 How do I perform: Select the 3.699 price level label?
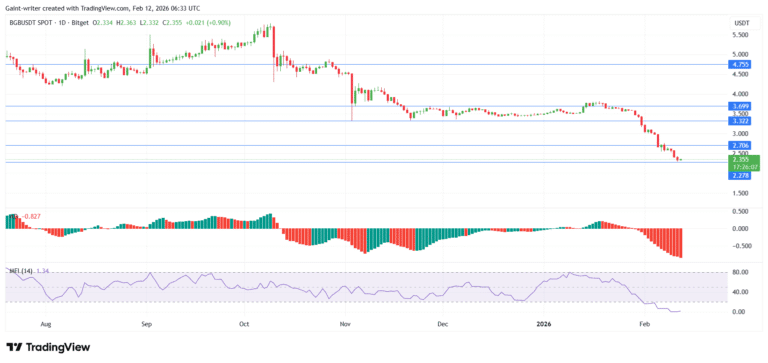pyautogui.click(x=739, y=106)
